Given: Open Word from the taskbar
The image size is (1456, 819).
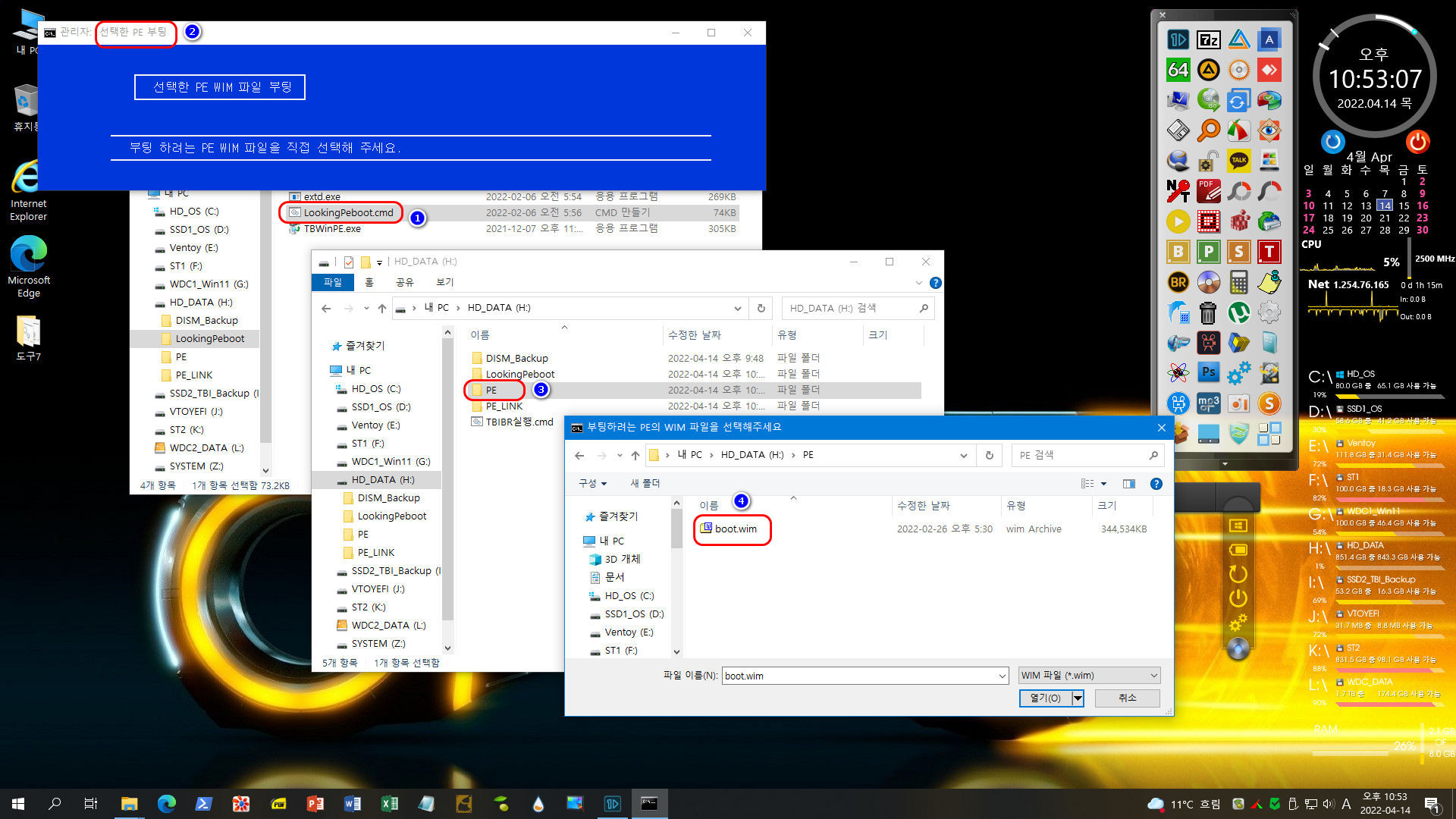Looking at the screenshot, I should (353, 804).
